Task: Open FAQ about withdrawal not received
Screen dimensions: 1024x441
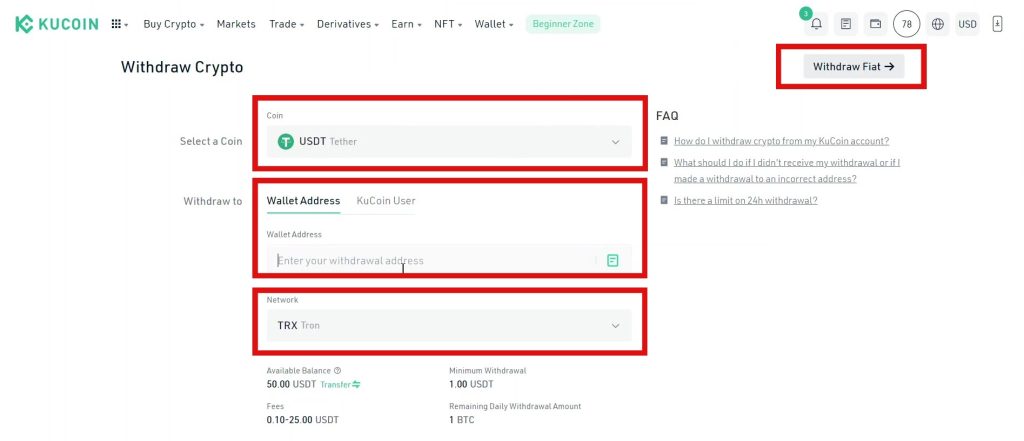Action: point(787,171)
